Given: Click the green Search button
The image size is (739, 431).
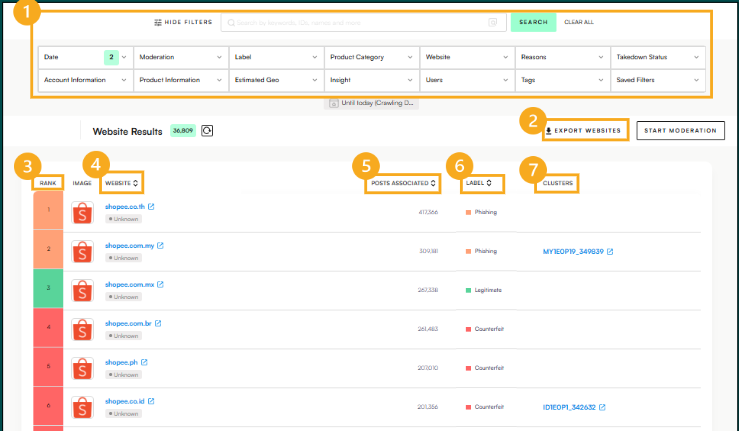Looking at the screenshot, I should [533, 22].
